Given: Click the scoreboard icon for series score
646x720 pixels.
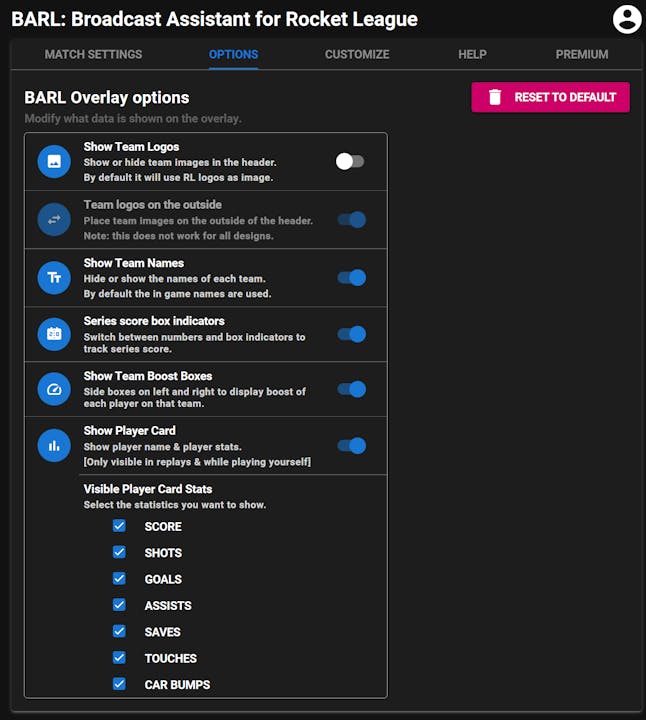Looking at the screenshot, I should (54, 334).
